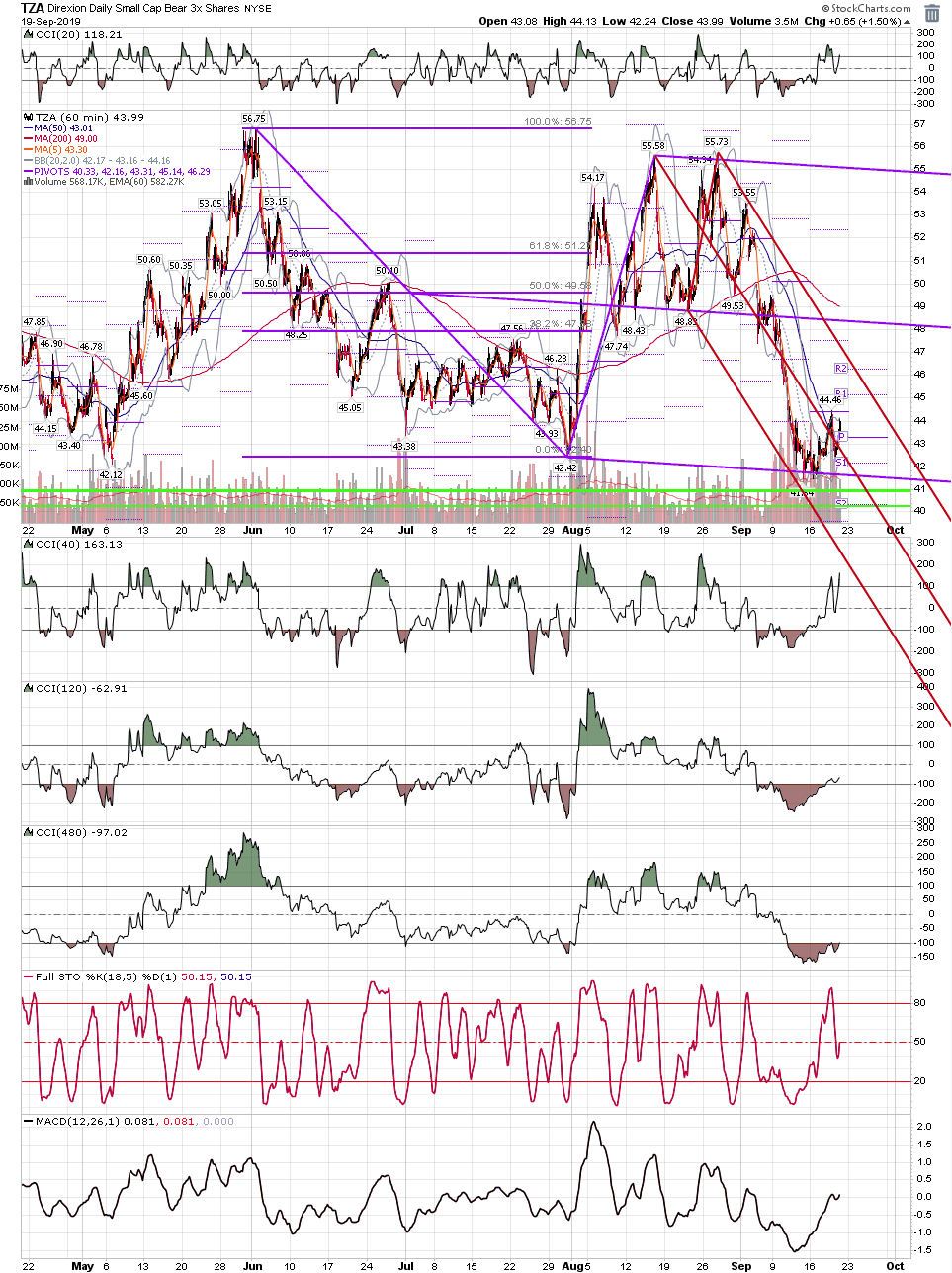Click the "44.46" price label

coord(831,400)
